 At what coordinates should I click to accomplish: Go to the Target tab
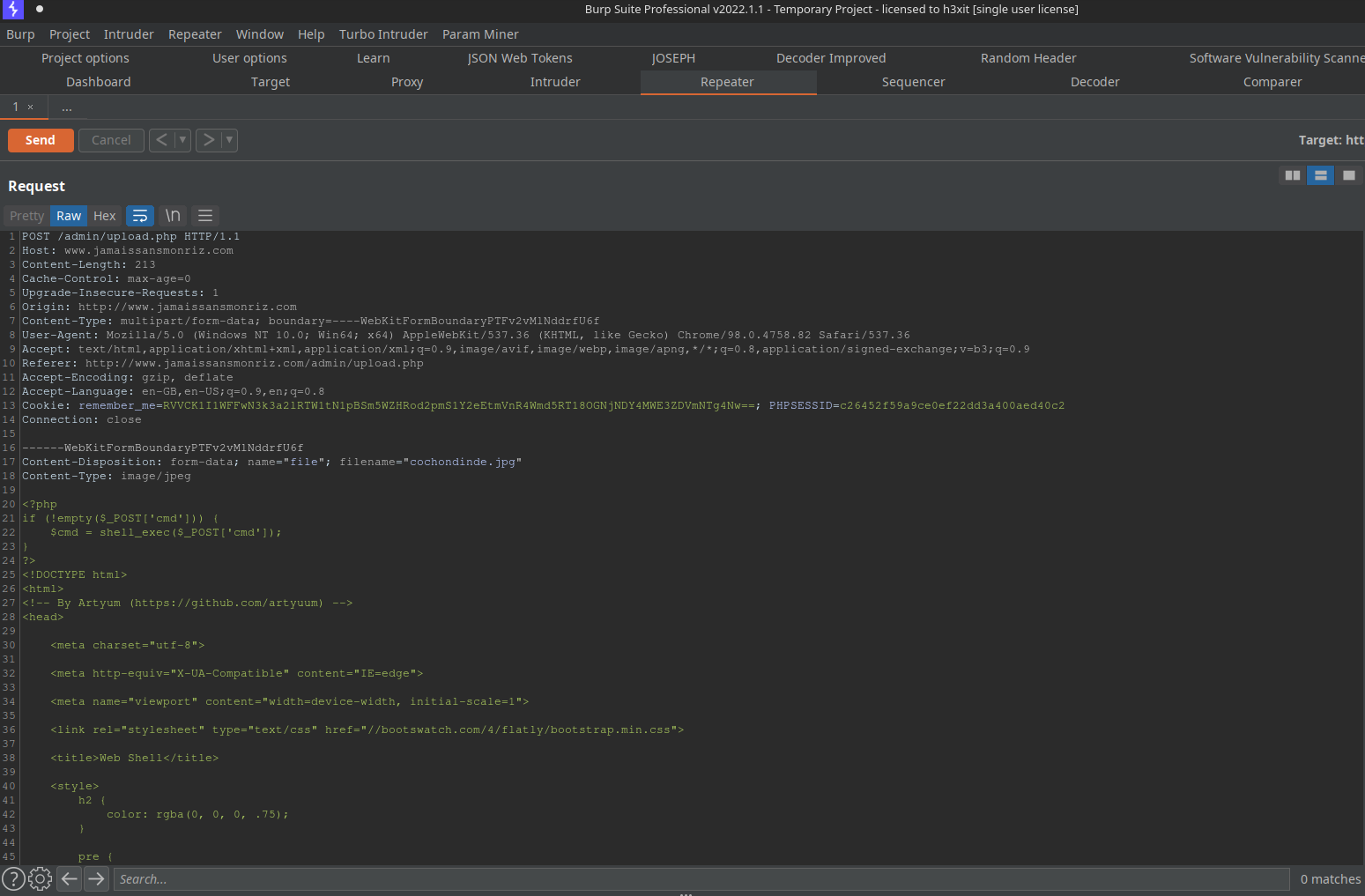point(271,82)
